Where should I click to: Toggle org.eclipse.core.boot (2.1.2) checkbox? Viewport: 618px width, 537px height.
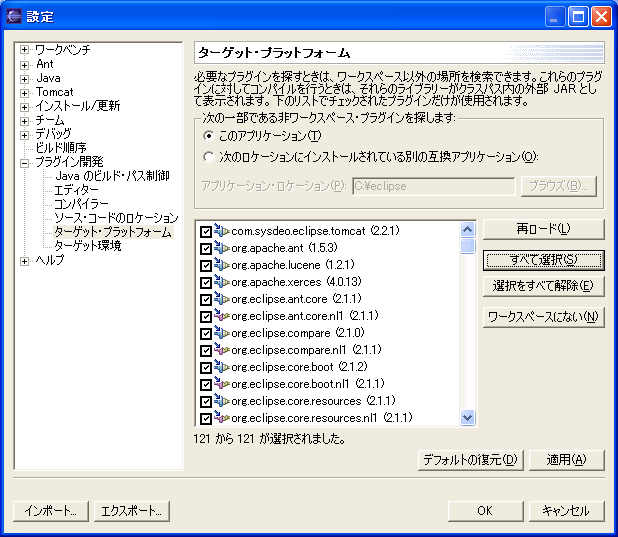click(206, 367)
